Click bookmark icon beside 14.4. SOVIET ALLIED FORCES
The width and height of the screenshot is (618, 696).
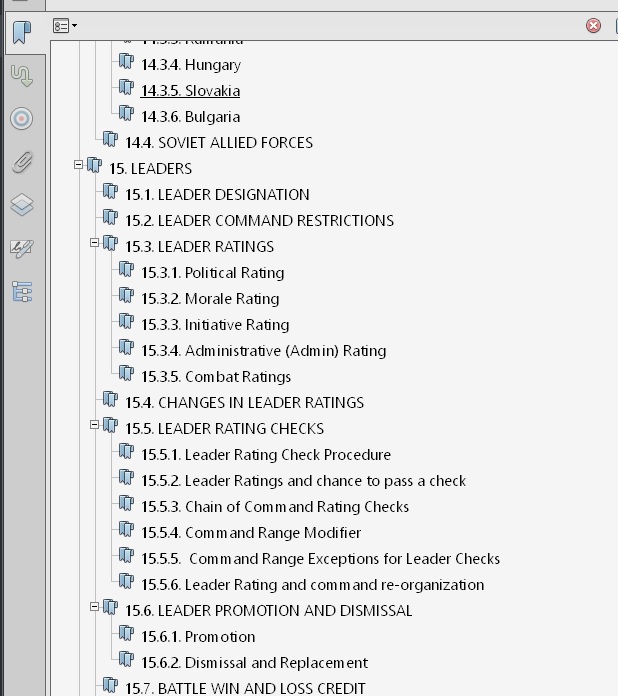click(x=110, y=139)
